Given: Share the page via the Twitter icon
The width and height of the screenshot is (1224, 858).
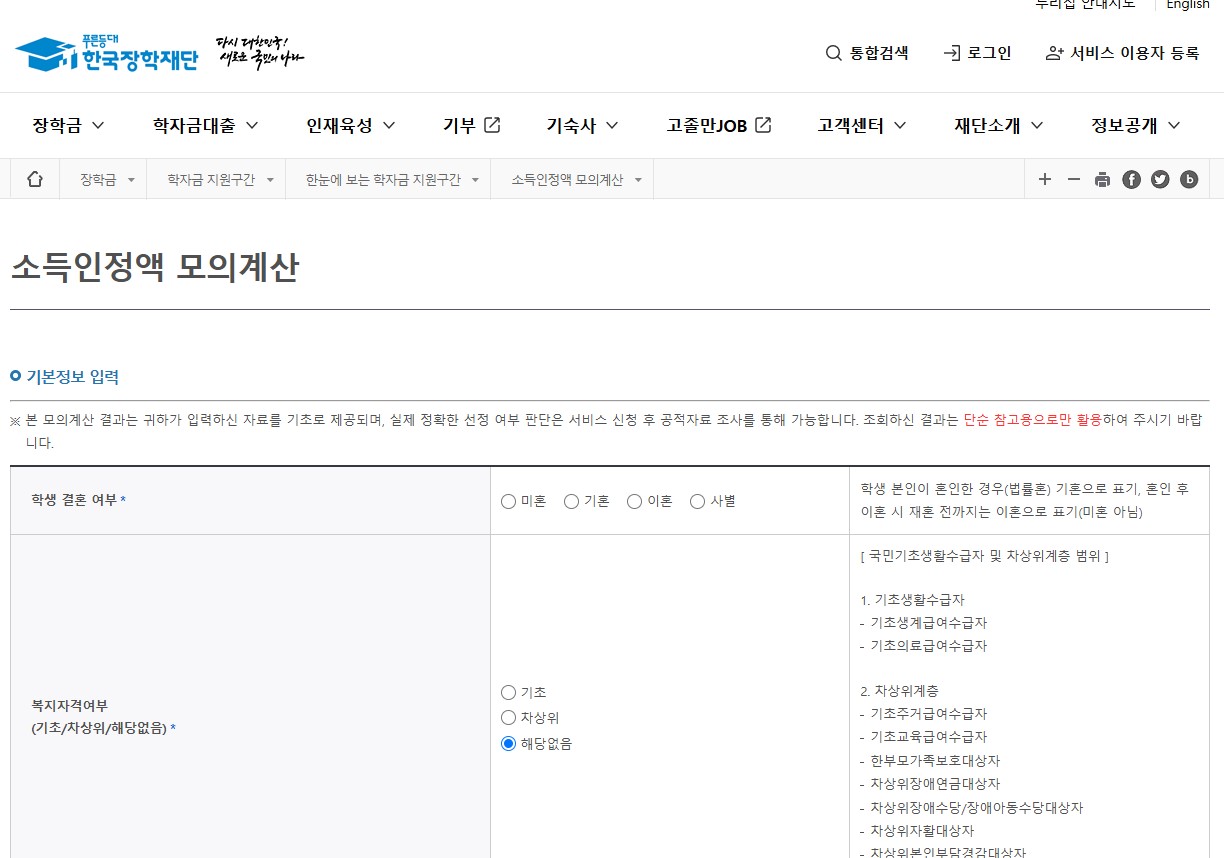Looking at the screenshot, I should pos(1160,180).
